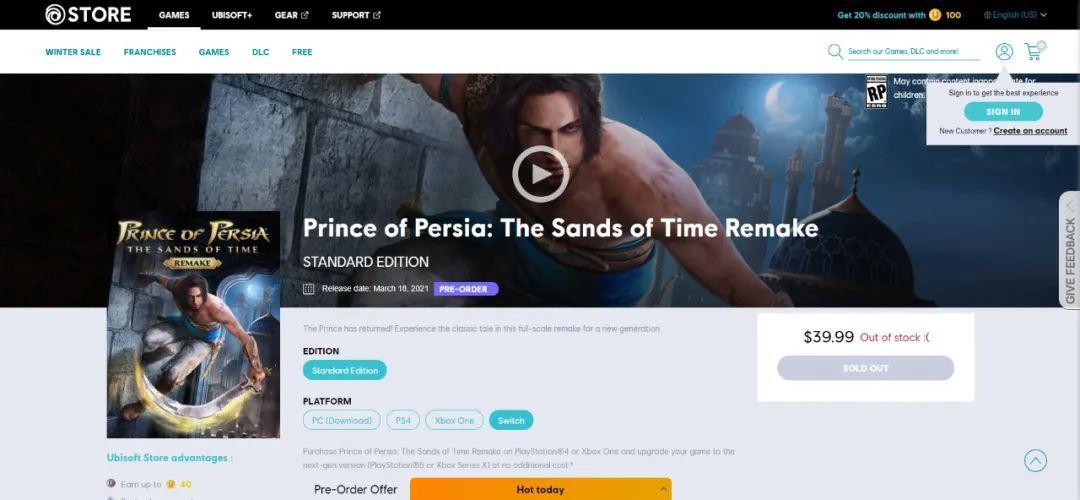This screenshot has height=500, width=1080.
Task: Click the Prince of Persia cover thumbnail
Action: (194, 324)
